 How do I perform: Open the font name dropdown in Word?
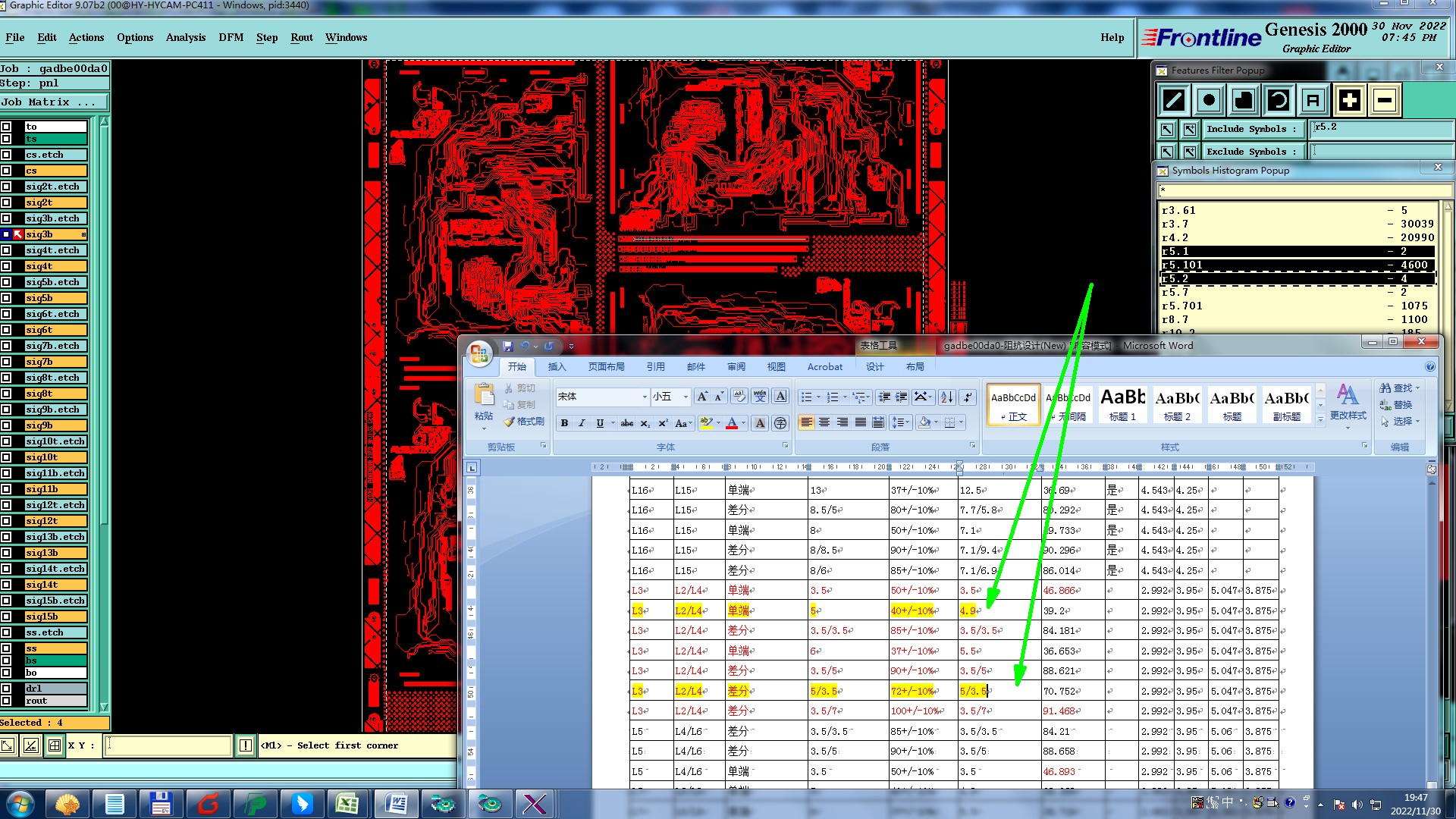click(x=645, y=397)
